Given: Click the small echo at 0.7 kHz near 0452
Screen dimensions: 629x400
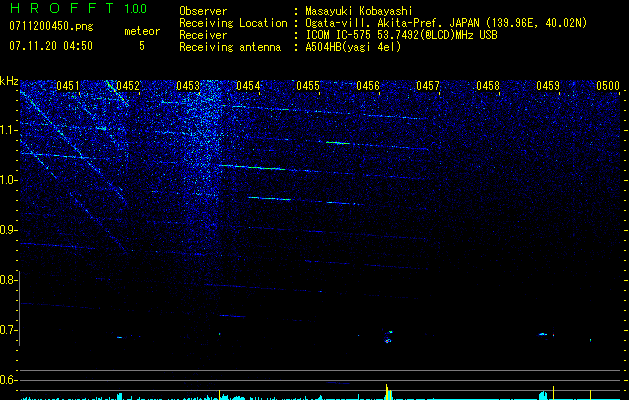Looking at the screenshot, I should [x=120, y=337].
